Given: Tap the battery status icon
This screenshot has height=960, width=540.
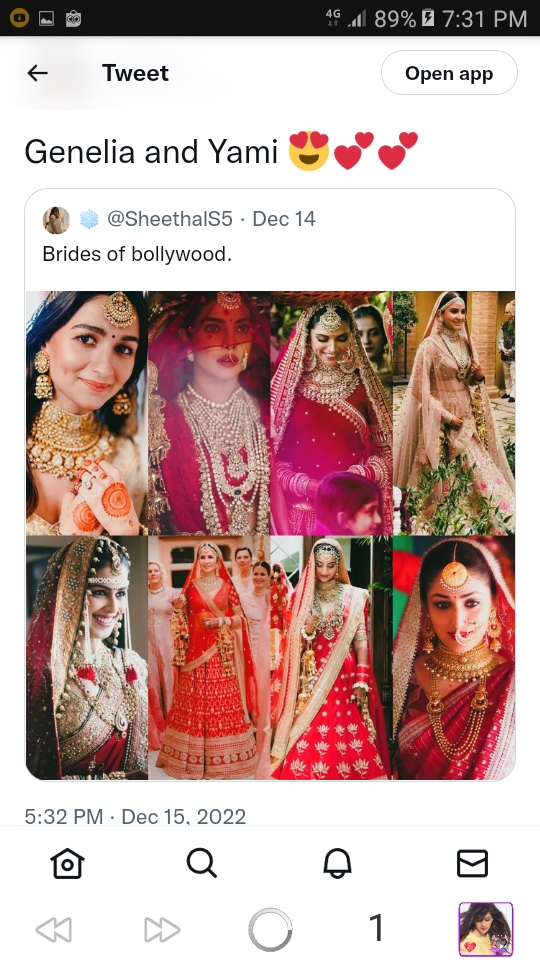Looking at the screenshot, I should tap(428, 18).
